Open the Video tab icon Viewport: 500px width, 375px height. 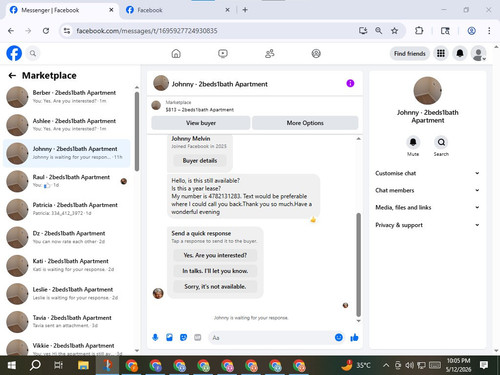coord(223,53)
